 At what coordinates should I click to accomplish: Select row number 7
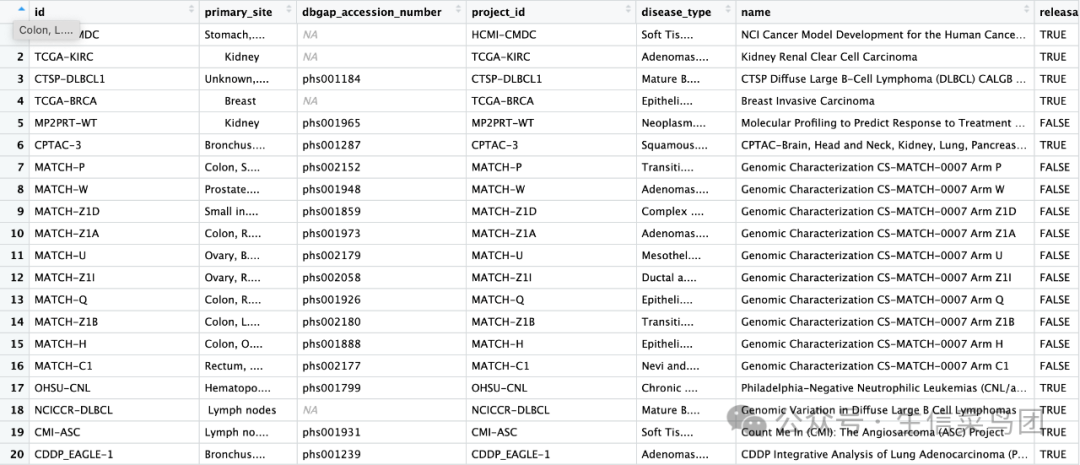[20, 167]
